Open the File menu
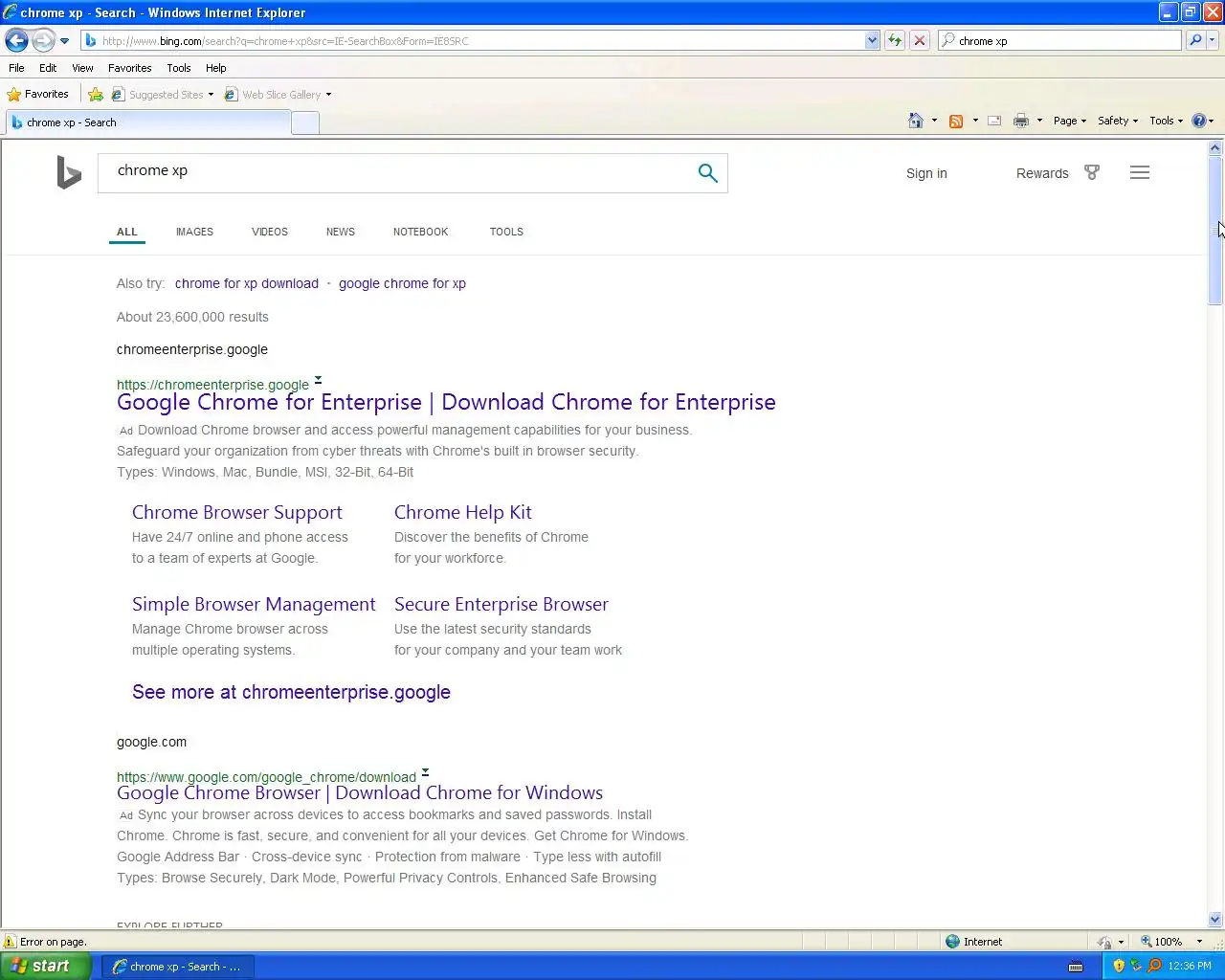 16,68
